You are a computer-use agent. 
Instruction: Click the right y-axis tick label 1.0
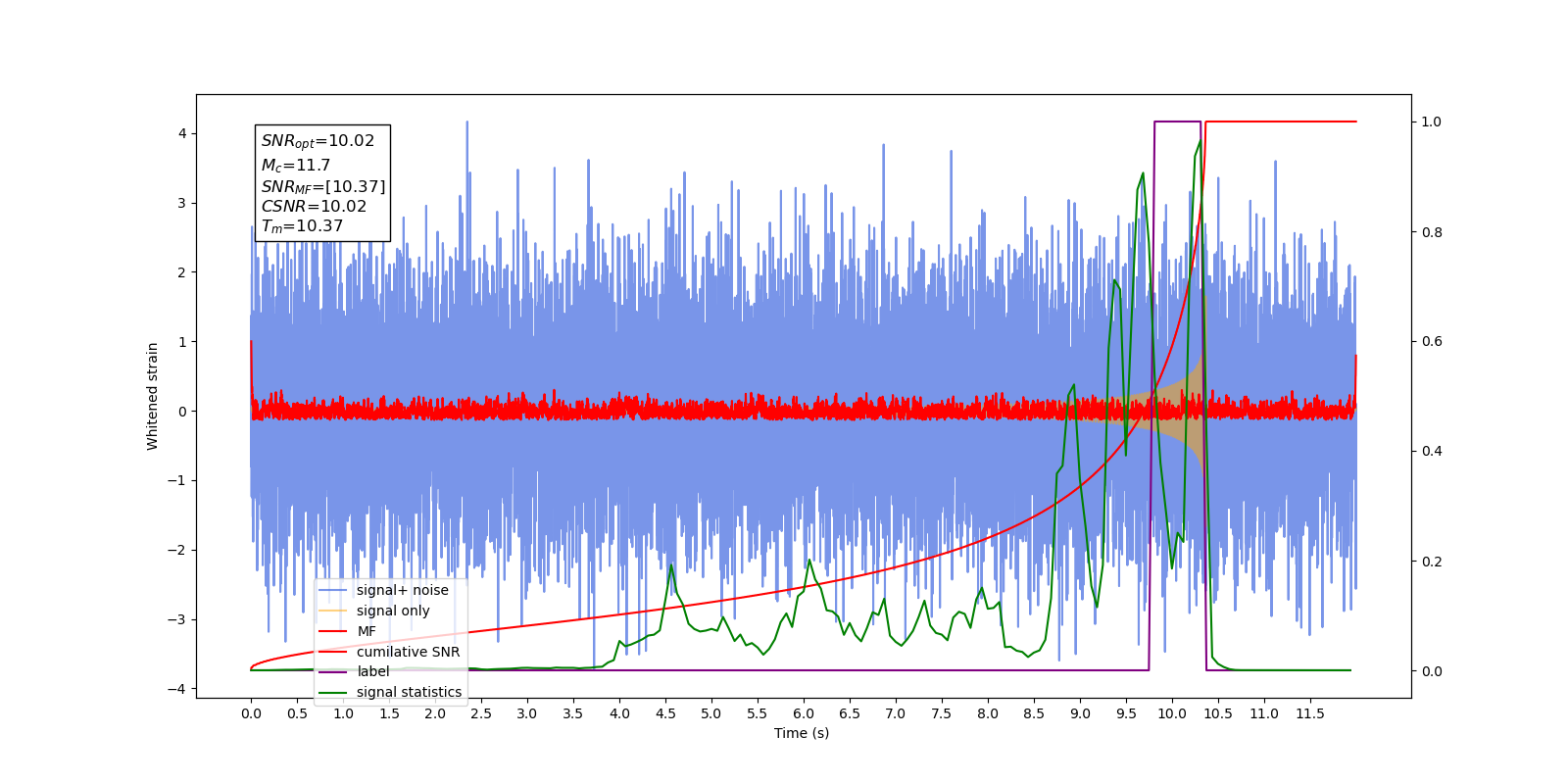click(x=1432, y=122)
